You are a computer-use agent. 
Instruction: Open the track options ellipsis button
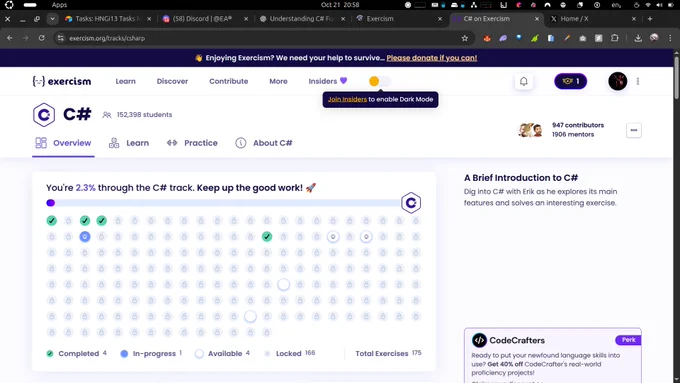pos(634,130)
